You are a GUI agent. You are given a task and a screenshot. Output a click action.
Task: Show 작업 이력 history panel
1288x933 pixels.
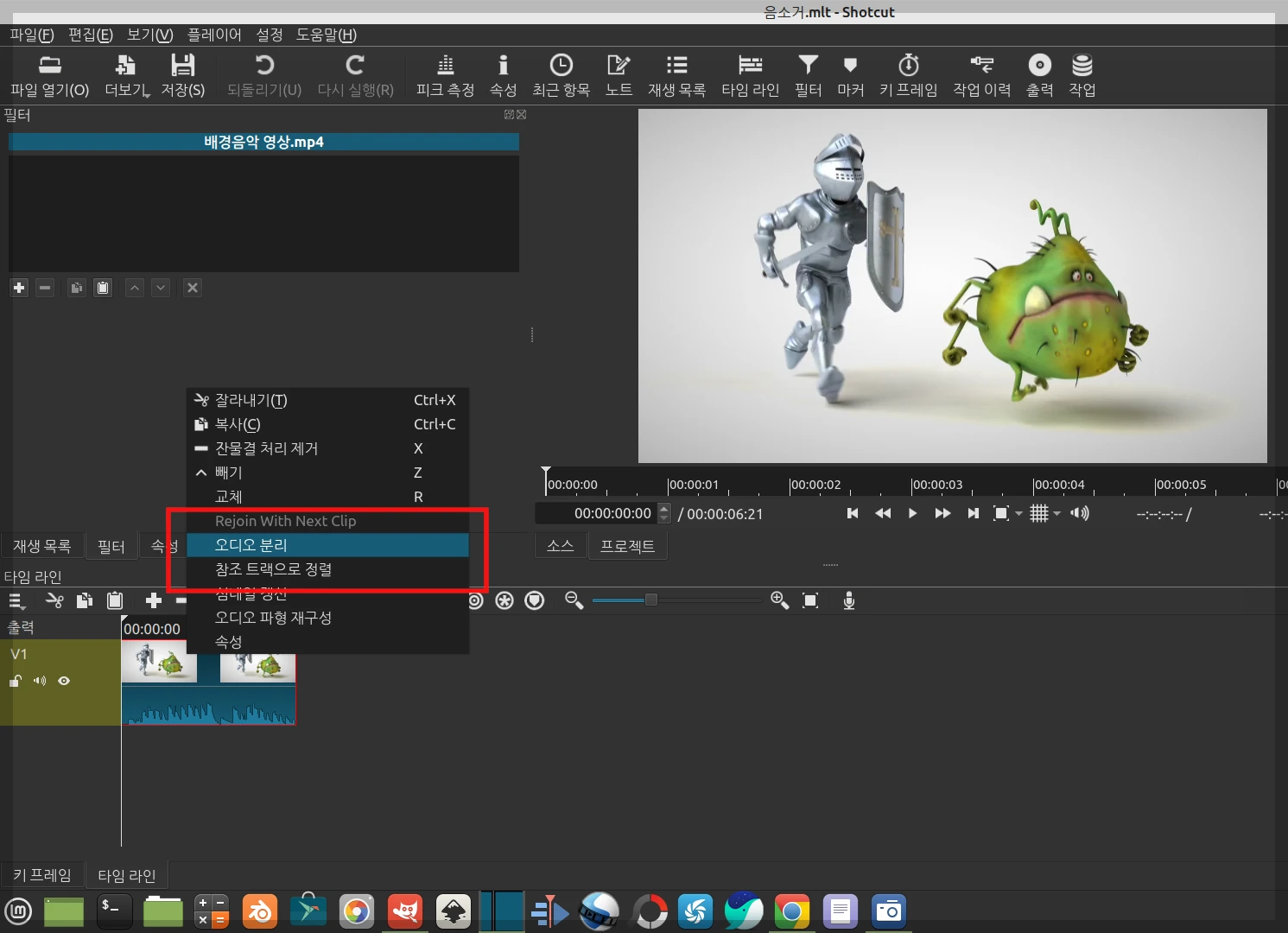coord(981,76)
